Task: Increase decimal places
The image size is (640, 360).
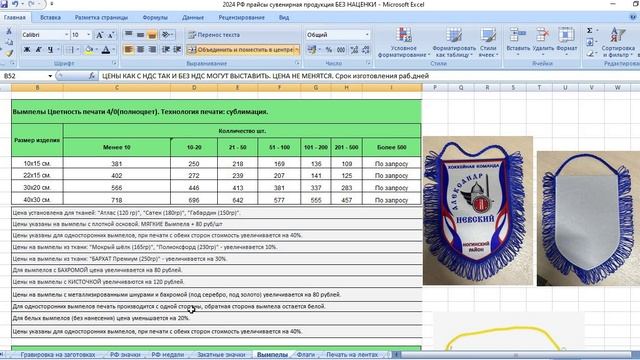Action: pyautogui.click(x=354, y=50)
